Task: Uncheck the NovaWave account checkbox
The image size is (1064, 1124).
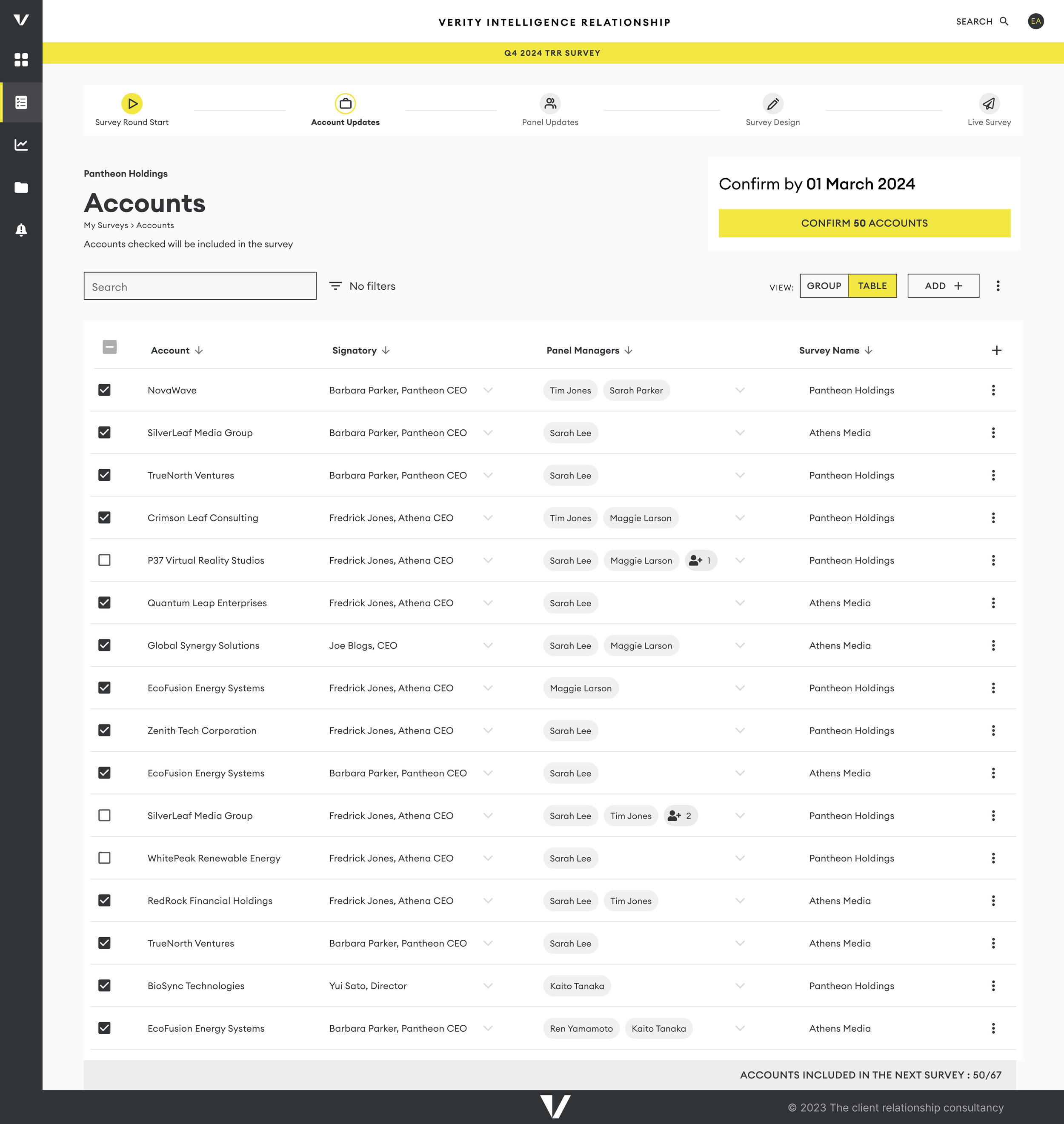Action: (104, 390)
